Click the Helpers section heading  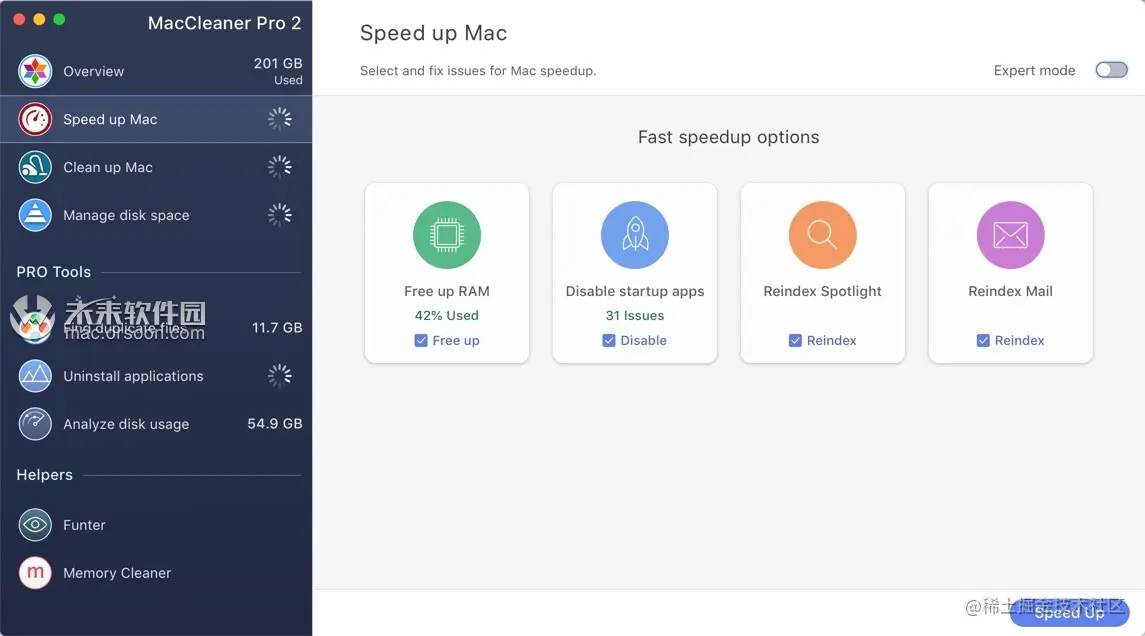tap(45, 475)
